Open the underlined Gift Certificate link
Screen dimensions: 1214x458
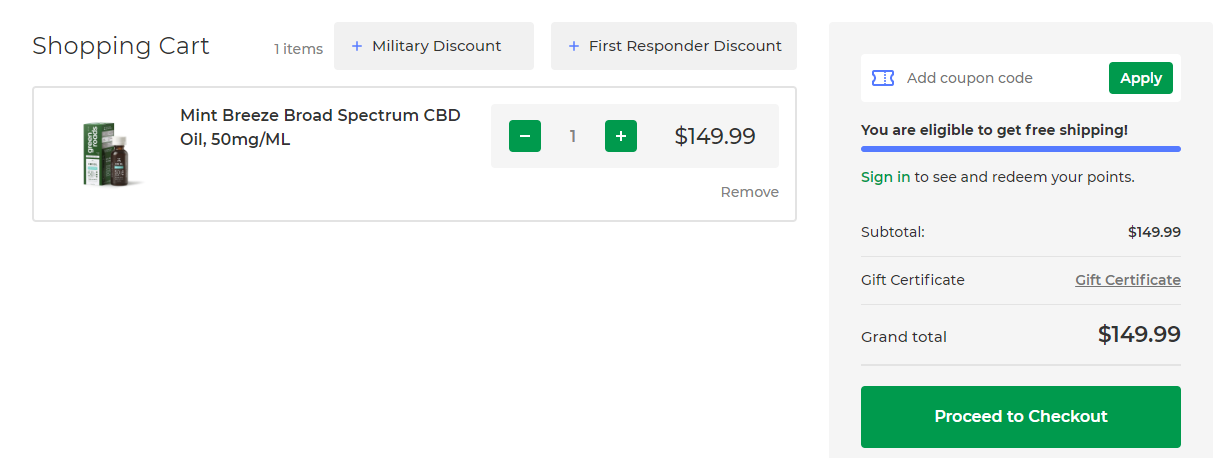point(1128,280)
